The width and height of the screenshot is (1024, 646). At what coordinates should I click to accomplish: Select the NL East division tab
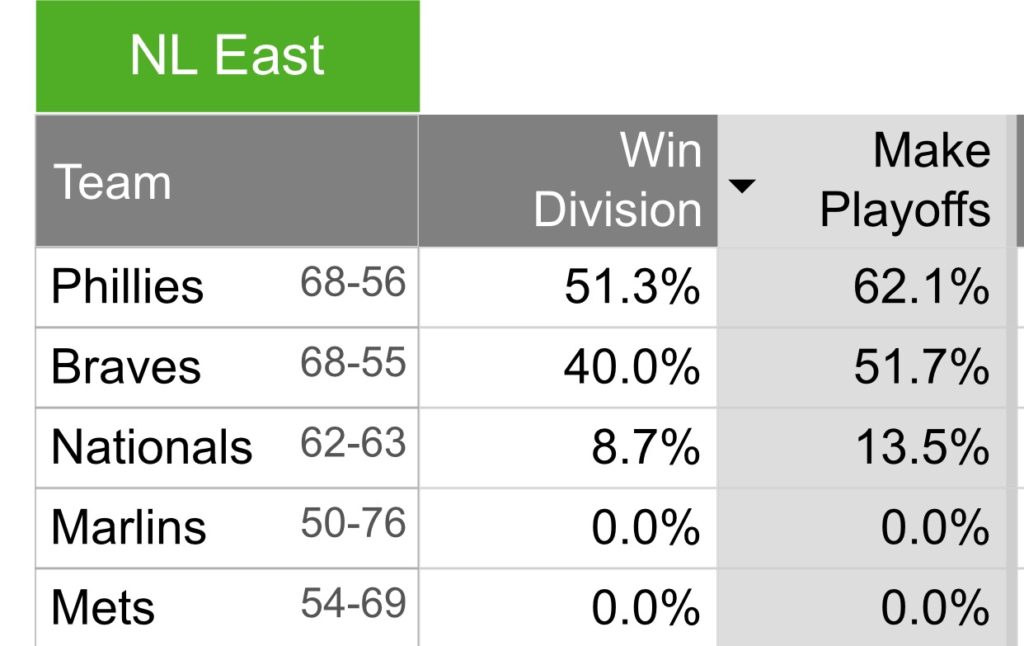point(227,56)
